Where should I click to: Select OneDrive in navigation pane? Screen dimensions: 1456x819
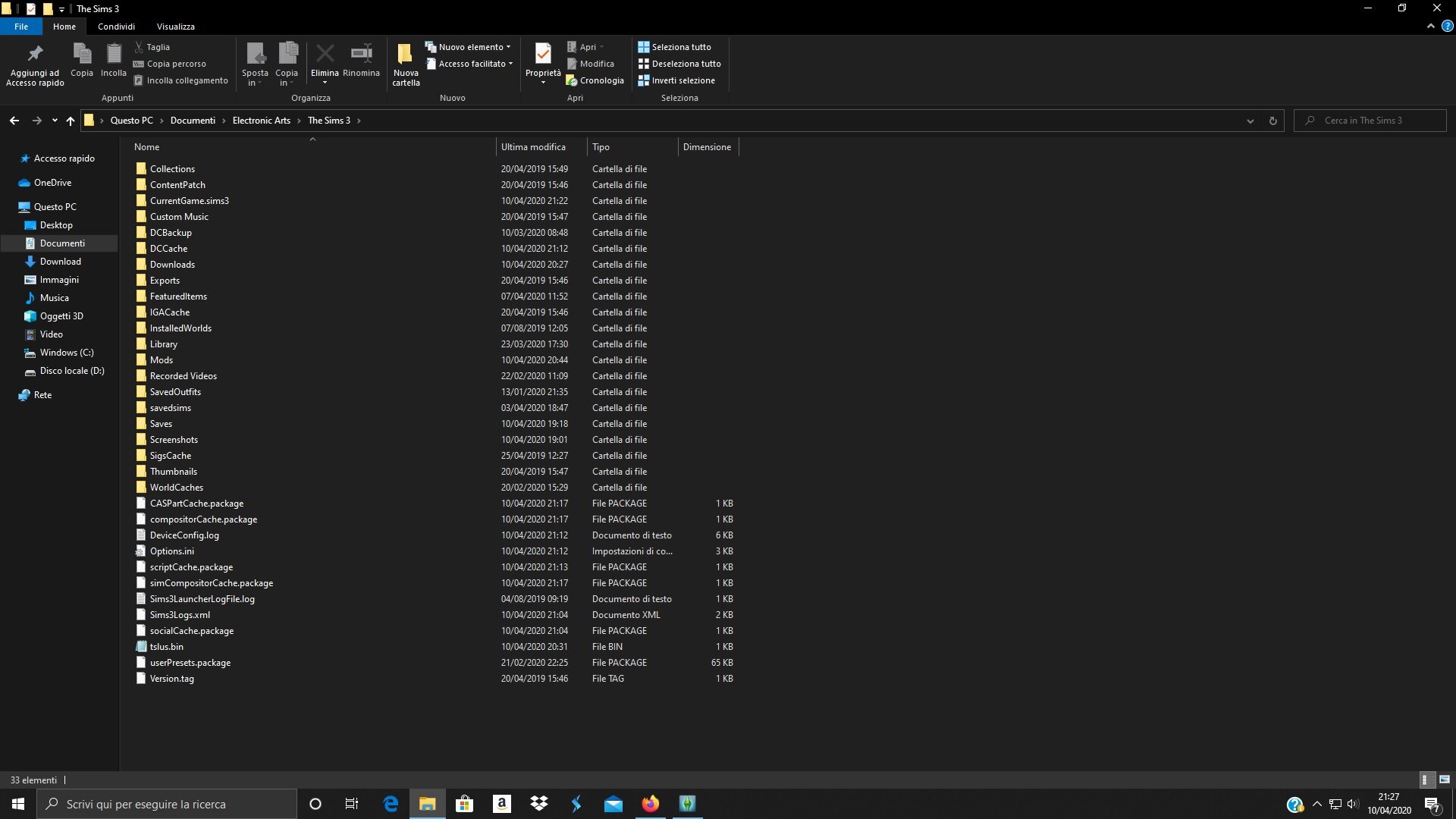(52, 183)
